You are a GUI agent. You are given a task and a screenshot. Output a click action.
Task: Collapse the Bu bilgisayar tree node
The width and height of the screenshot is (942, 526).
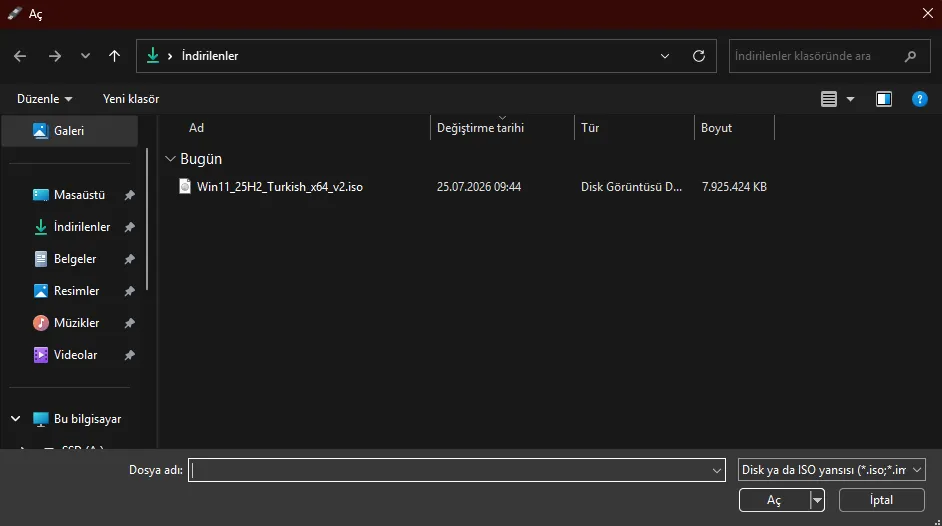(16, 419)
